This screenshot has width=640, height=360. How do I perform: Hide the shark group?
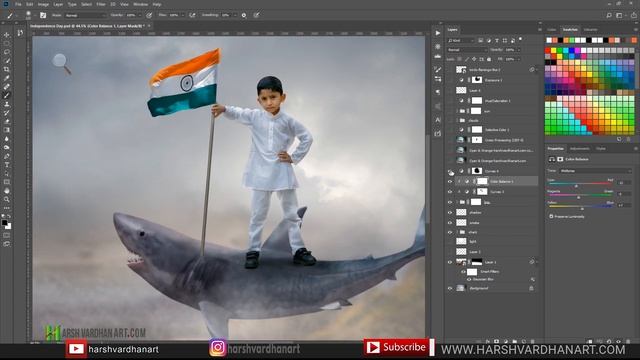(450, 232)
